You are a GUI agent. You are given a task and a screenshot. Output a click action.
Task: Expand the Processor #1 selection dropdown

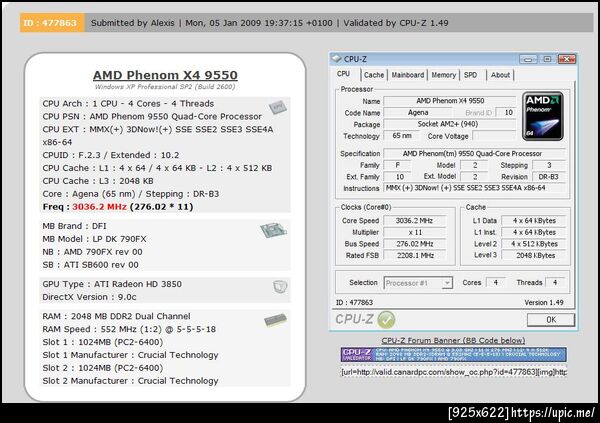(x=447, y=283)
